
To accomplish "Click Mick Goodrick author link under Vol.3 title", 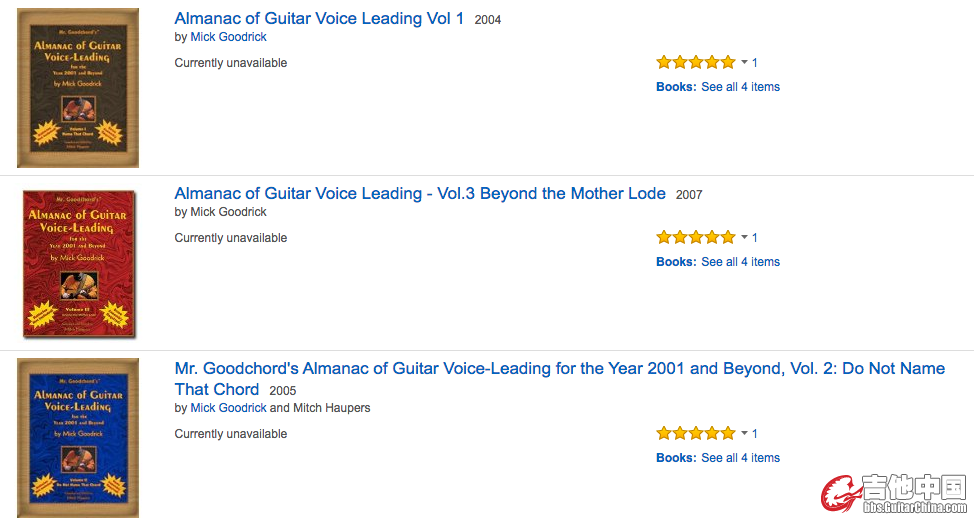I will tap(228, 212).
